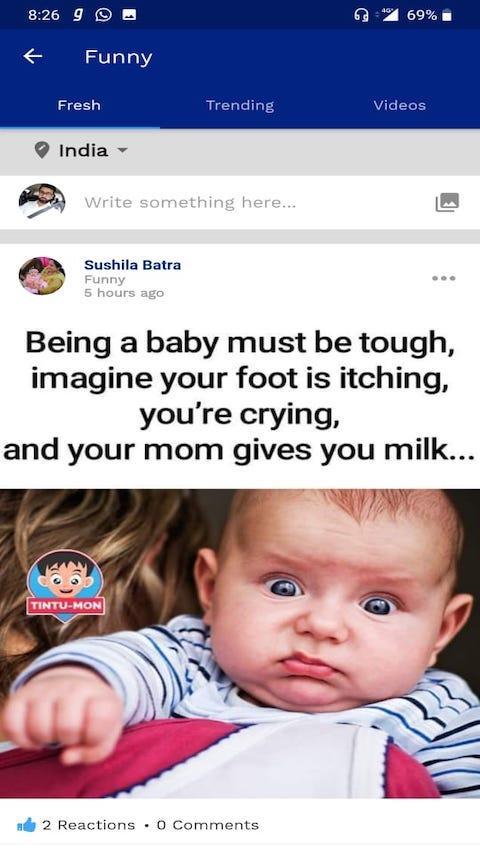Tap the thumbs-up like icon
480x854 pixels.
(x=26, y=825)
